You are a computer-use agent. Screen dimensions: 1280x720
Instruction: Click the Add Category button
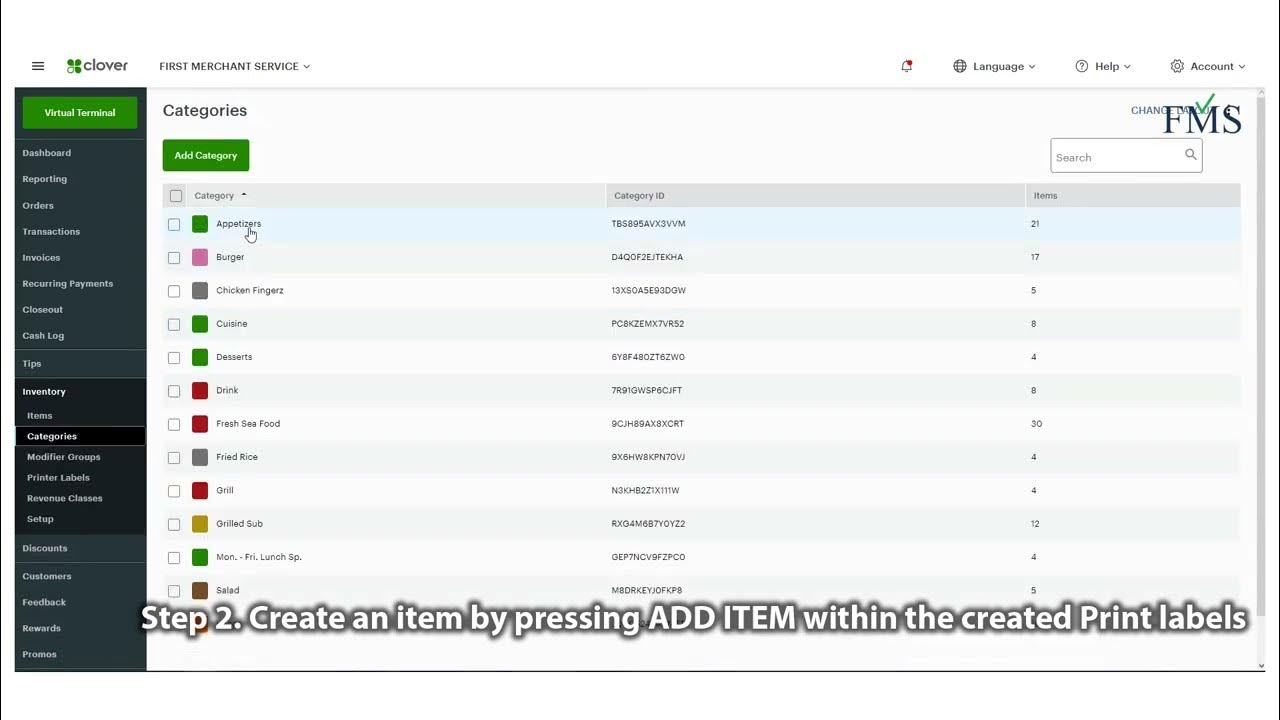point(206,155)
